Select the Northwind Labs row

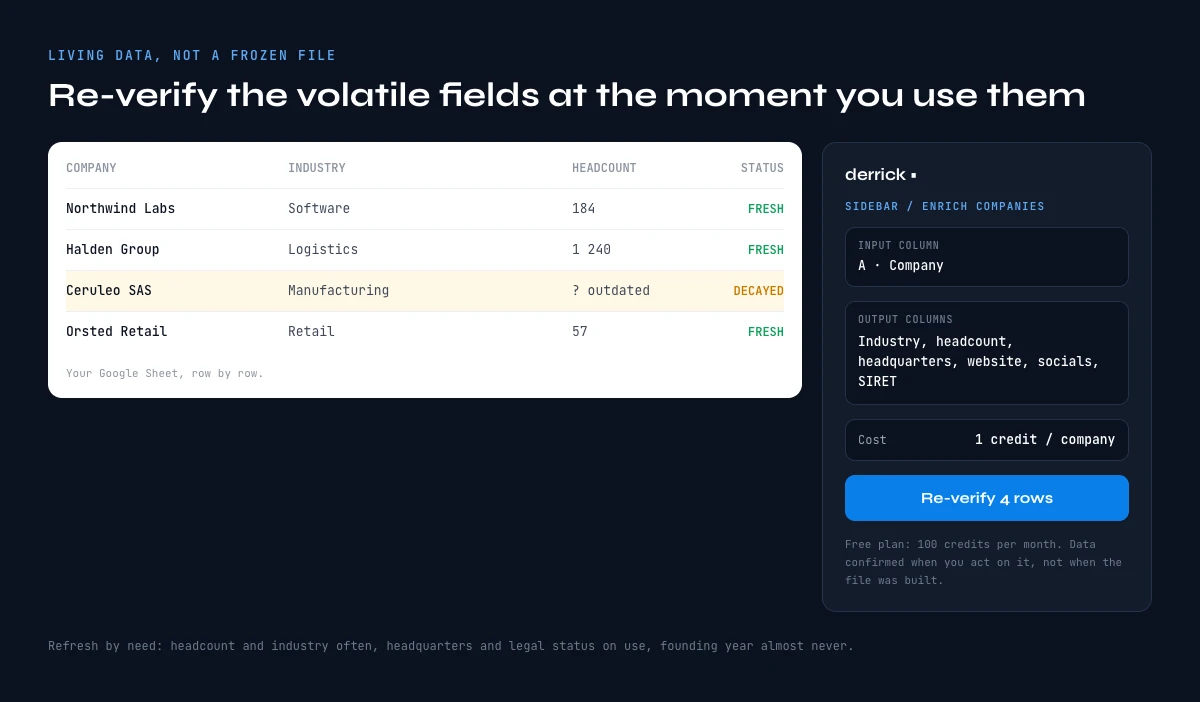[425, 209]
